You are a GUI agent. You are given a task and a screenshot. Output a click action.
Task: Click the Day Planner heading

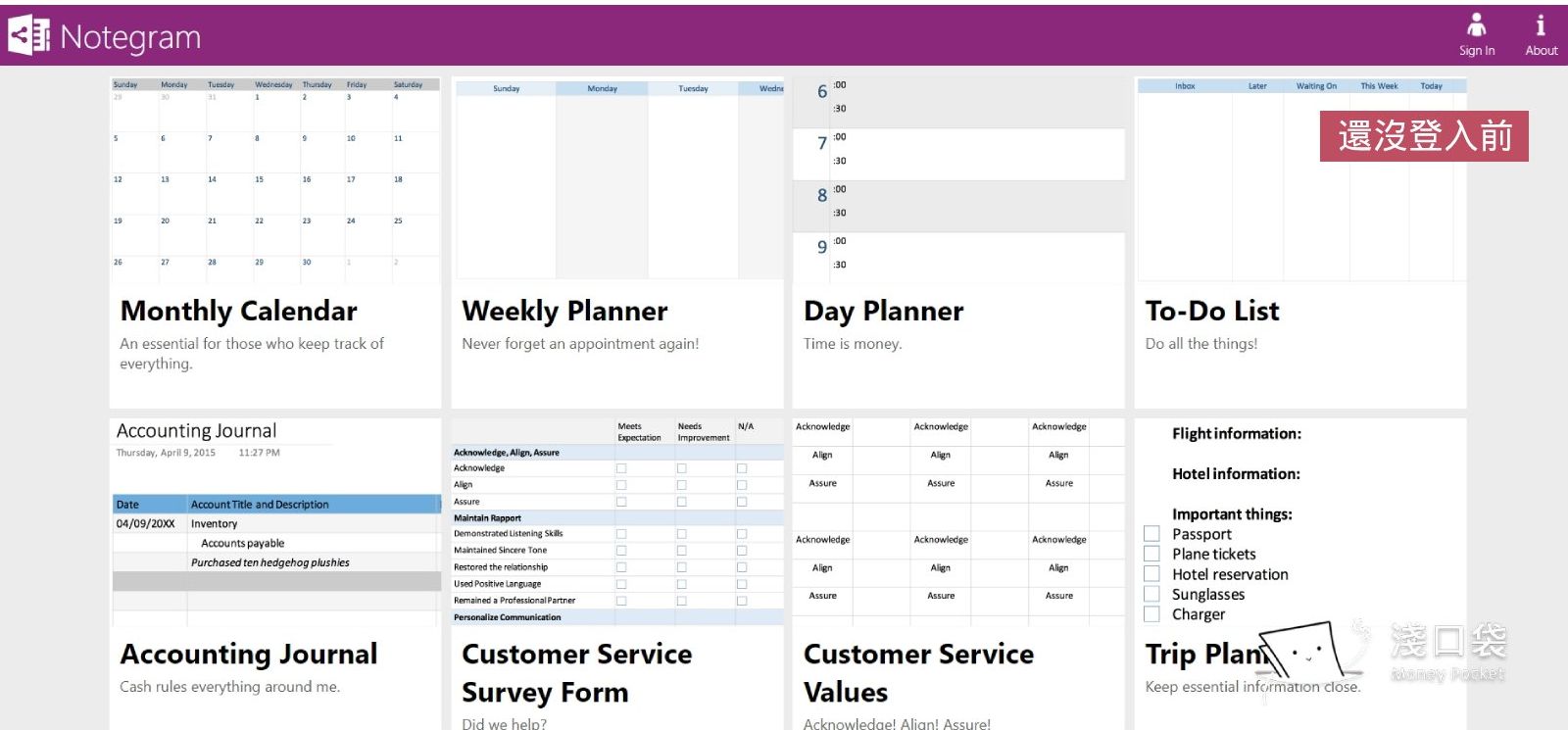click(883, 311)
